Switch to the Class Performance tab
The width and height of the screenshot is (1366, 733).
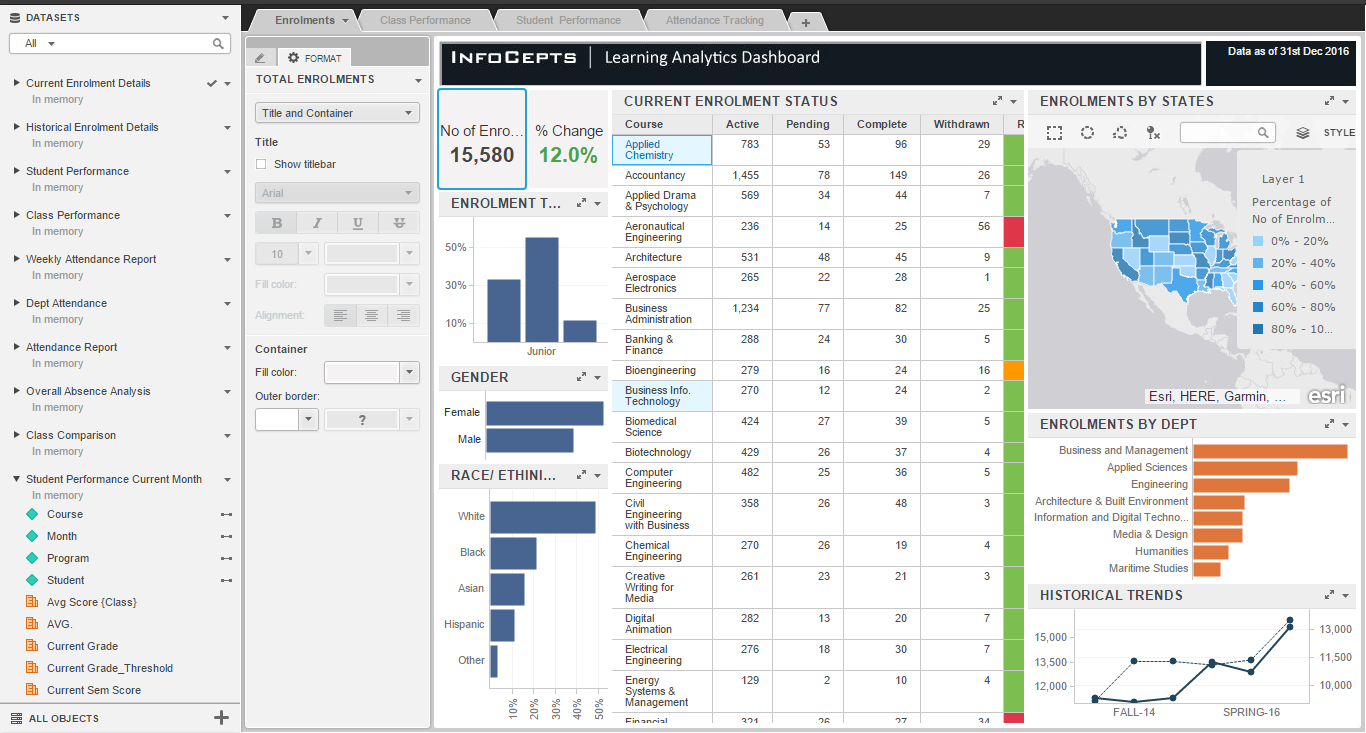(424, 18)
